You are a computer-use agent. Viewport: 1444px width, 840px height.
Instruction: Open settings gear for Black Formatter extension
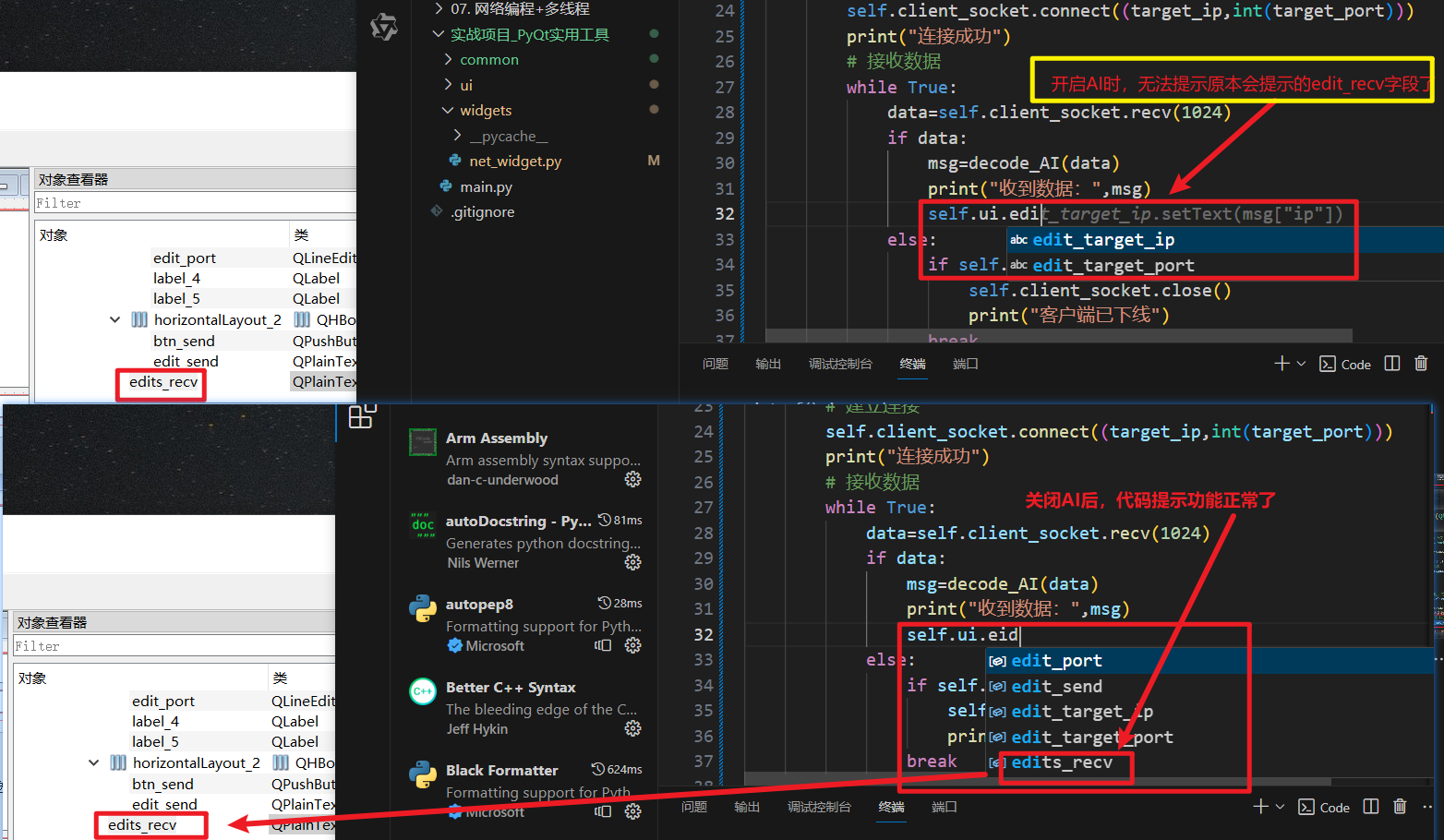[x=632, y=811]
